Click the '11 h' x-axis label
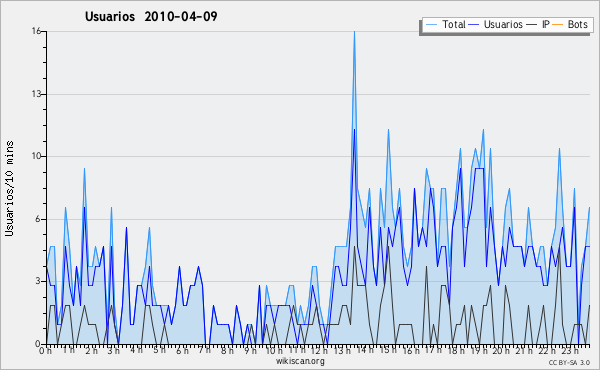 pyautogui.click(x=297, y=350)
